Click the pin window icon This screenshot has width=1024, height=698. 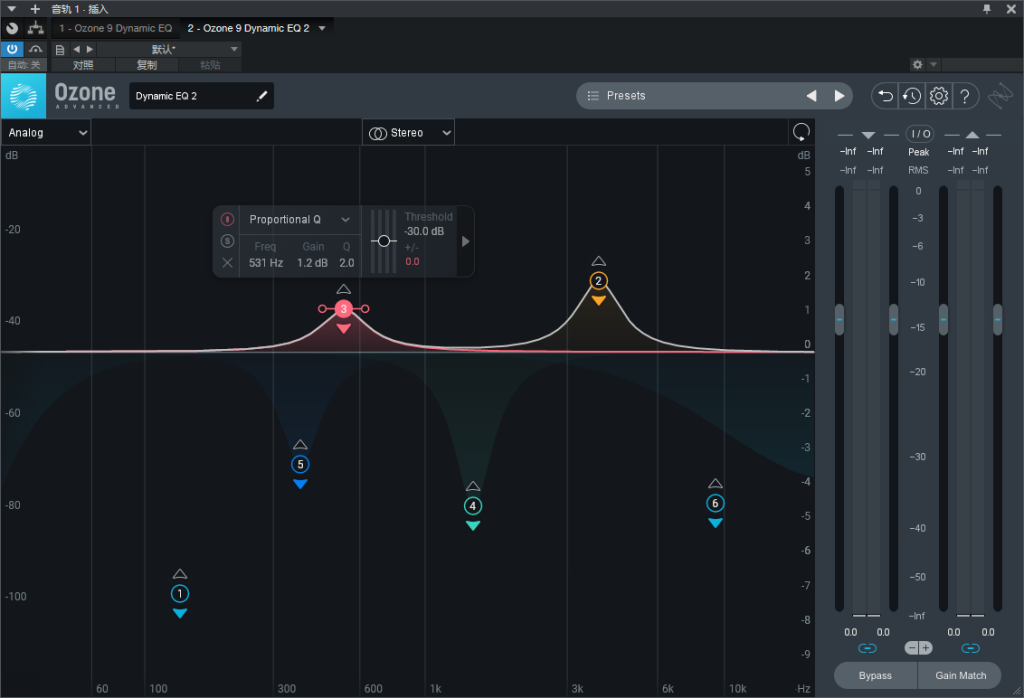pos(987,8)
